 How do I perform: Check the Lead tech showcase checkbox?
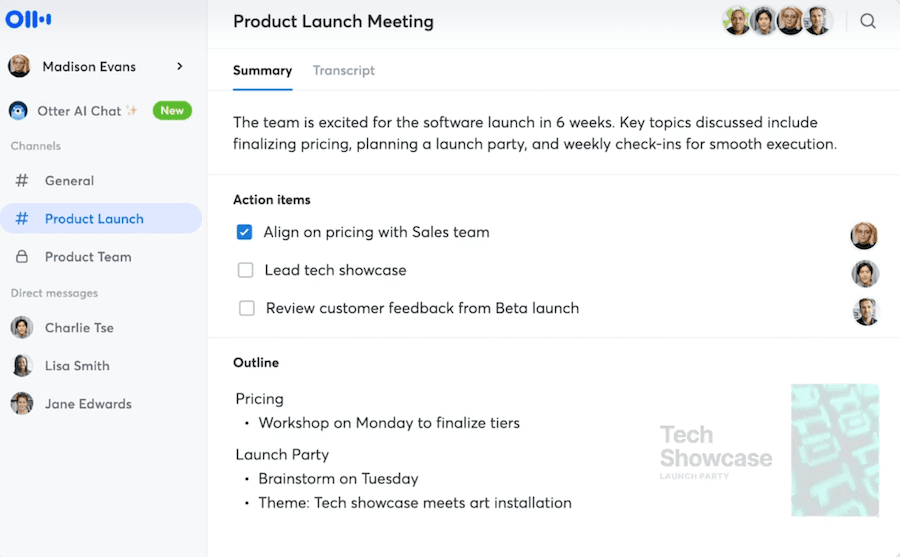(245, 270)
